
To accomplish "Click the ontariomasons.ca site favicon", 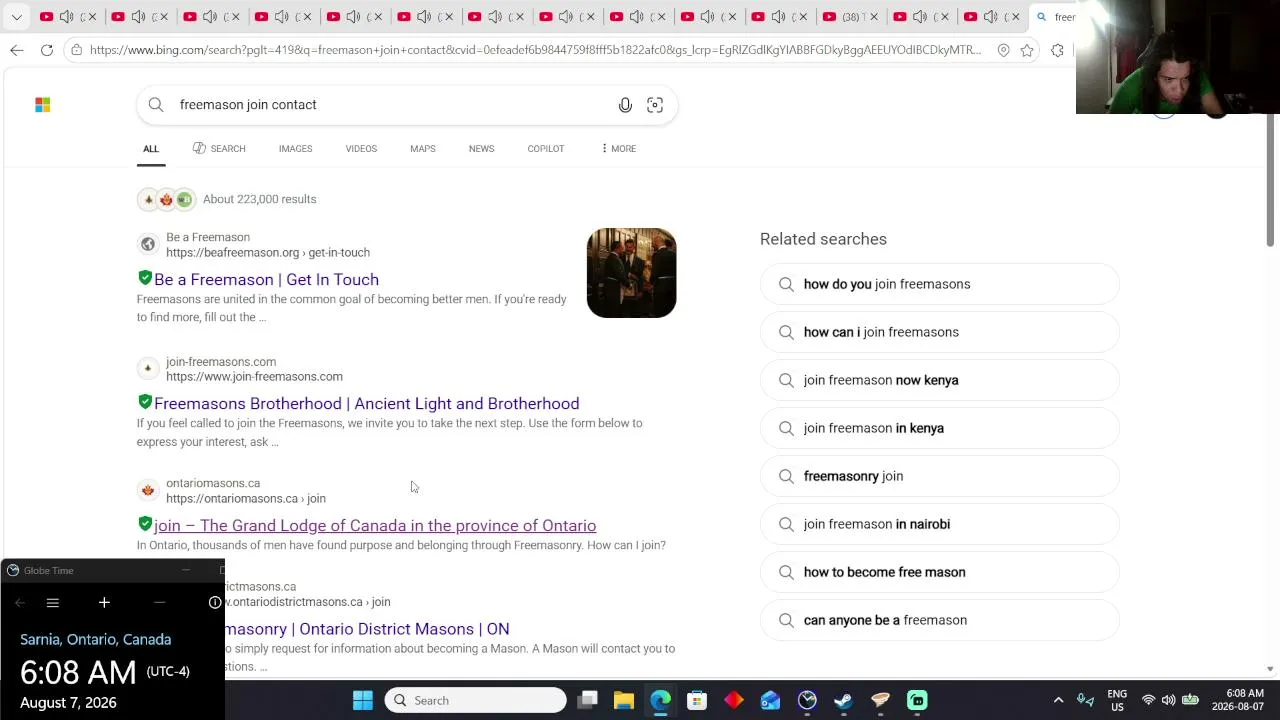I will tap(148, 490).
